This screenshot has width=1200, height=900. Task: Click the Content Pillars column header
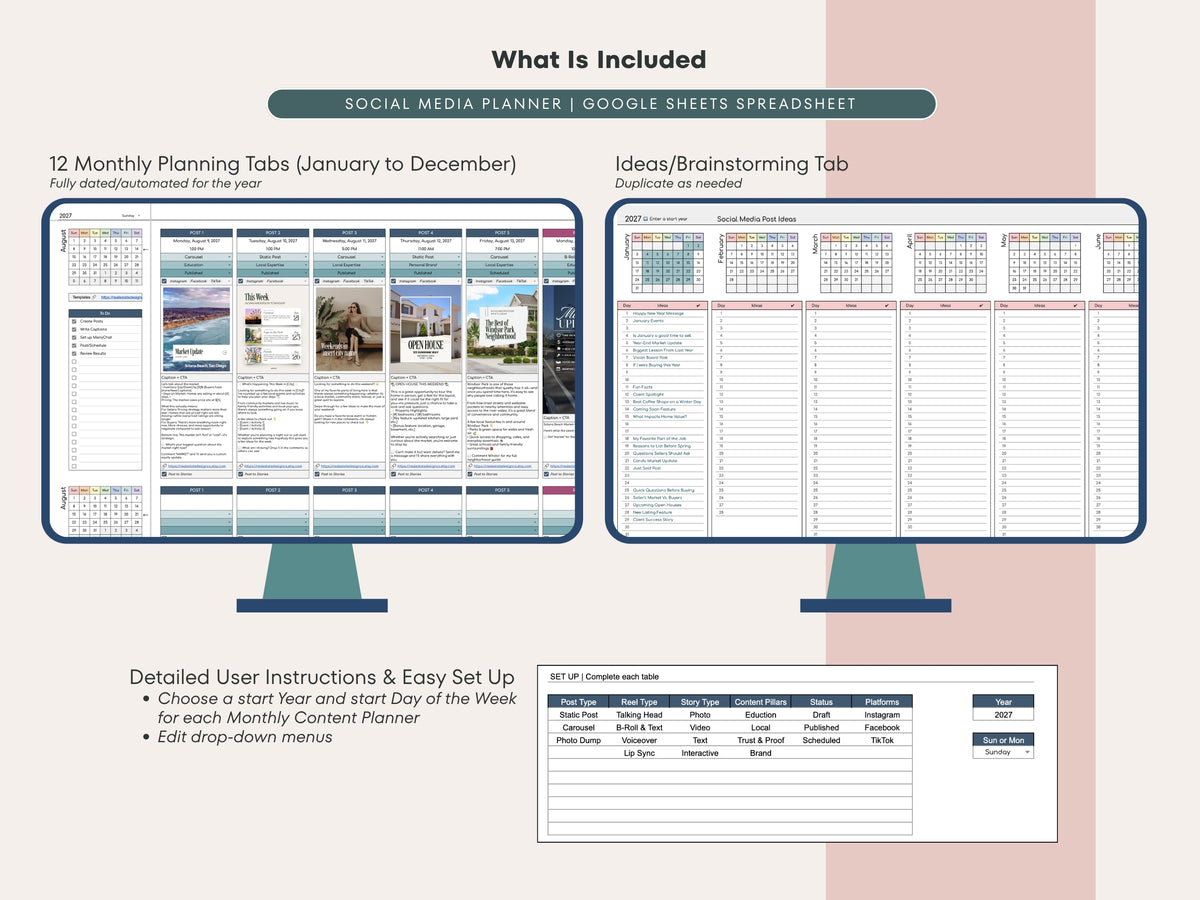760,702
